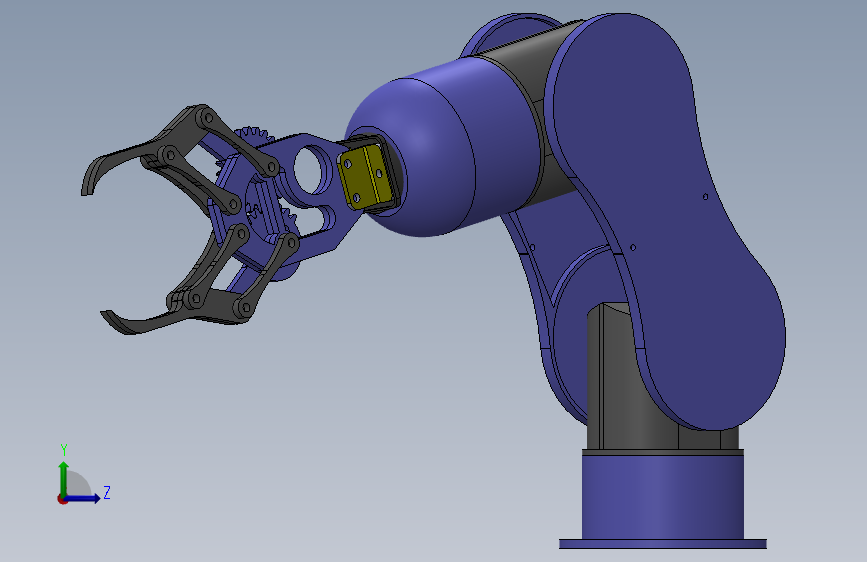Select the gear teeth behind the gripper
The height and width of the screenshot is (562, 867).
(254, 136)
